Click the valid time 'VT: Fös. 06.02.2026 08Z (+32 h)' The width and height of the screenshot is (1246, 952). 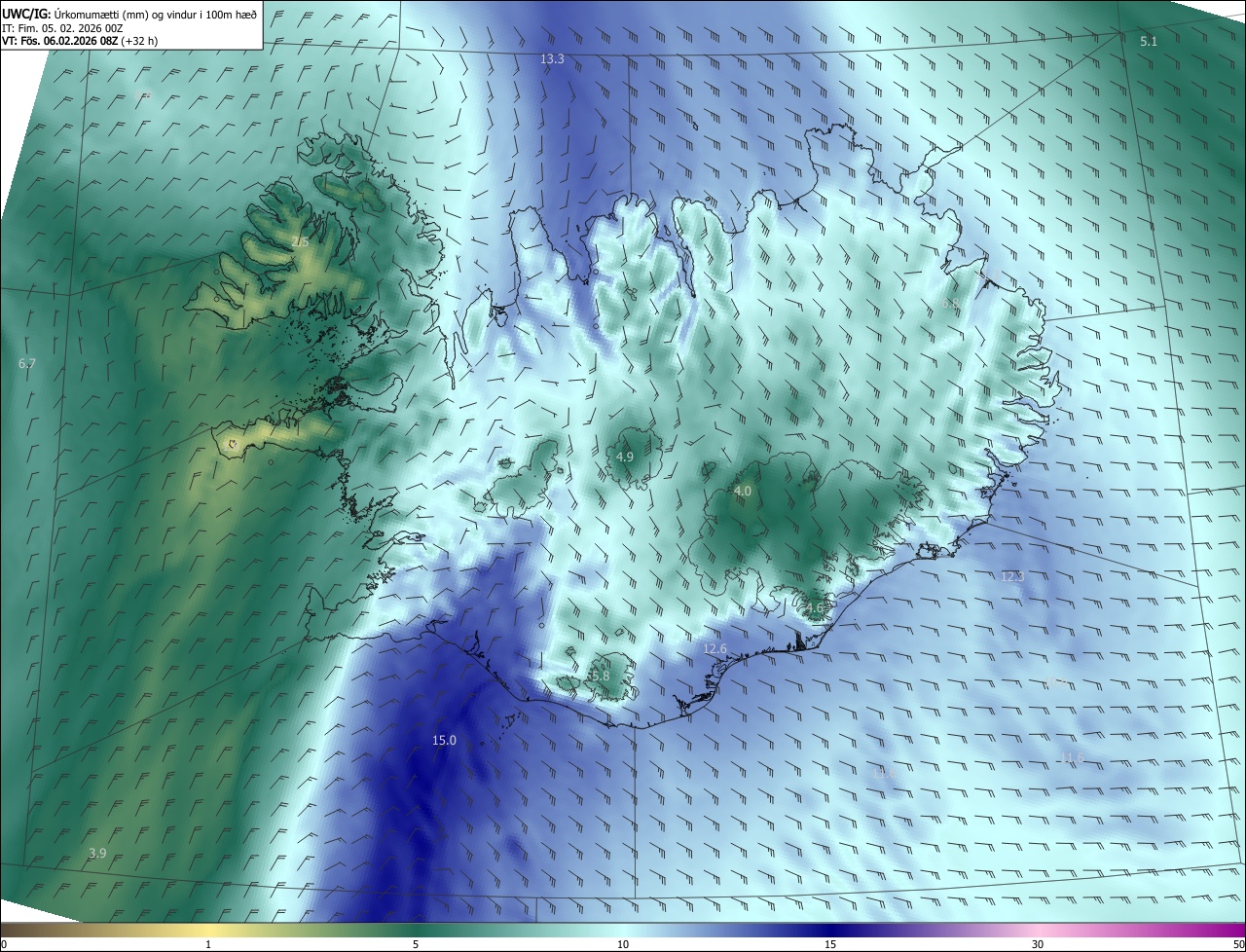[80, 41]
